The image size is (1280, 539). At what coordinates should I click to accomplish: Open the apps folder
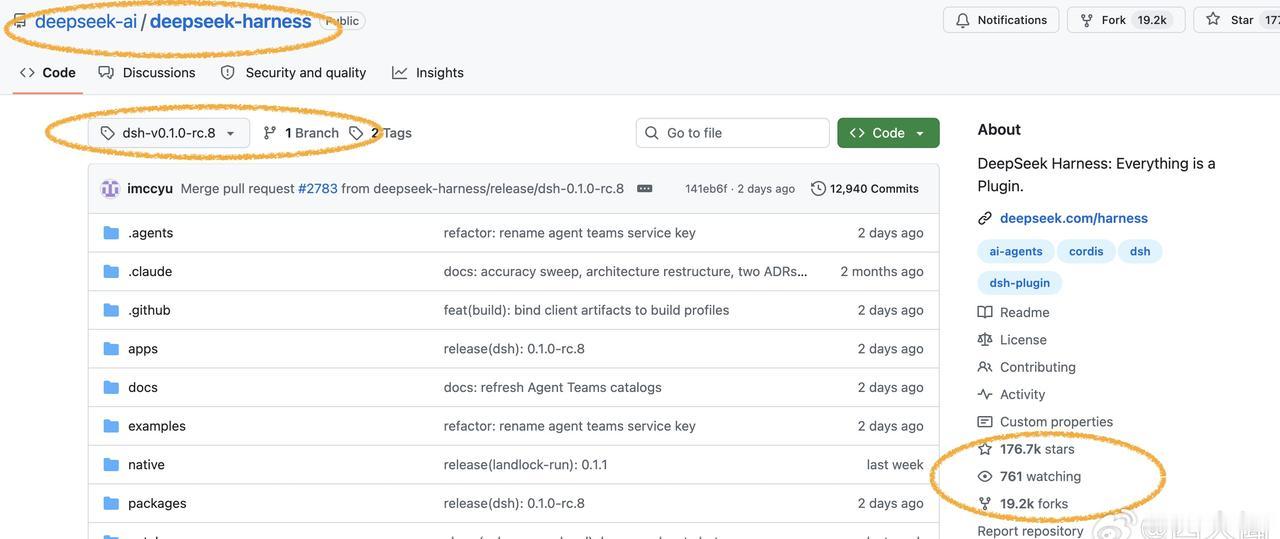[143, 349]
